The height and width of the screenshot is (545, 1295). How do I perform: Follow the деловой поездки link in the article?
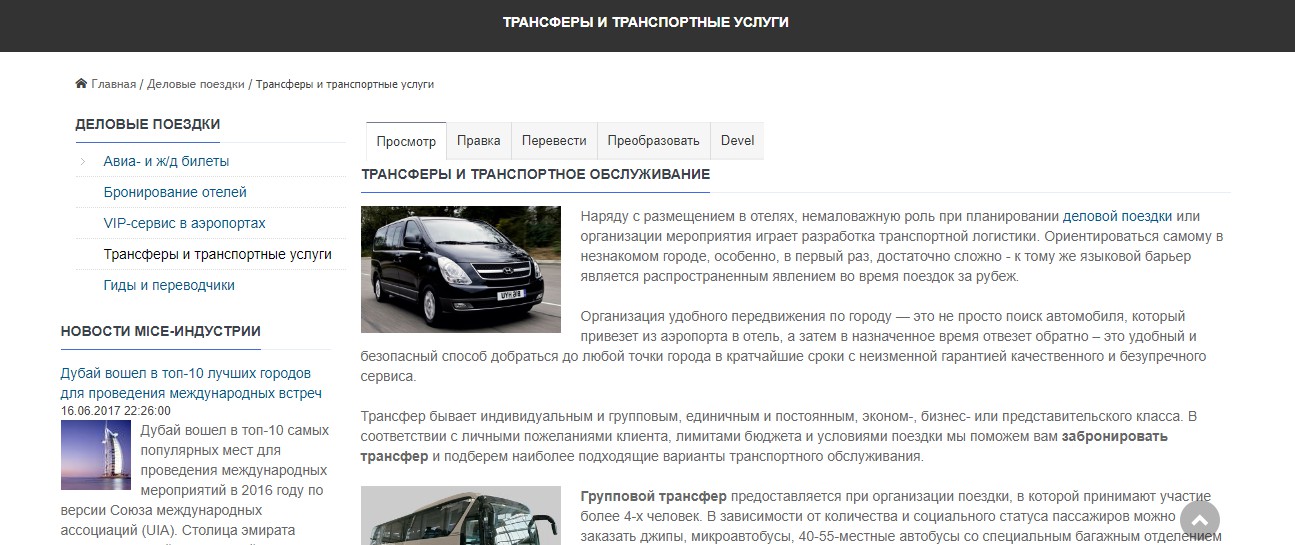(x=1117, y=215)
